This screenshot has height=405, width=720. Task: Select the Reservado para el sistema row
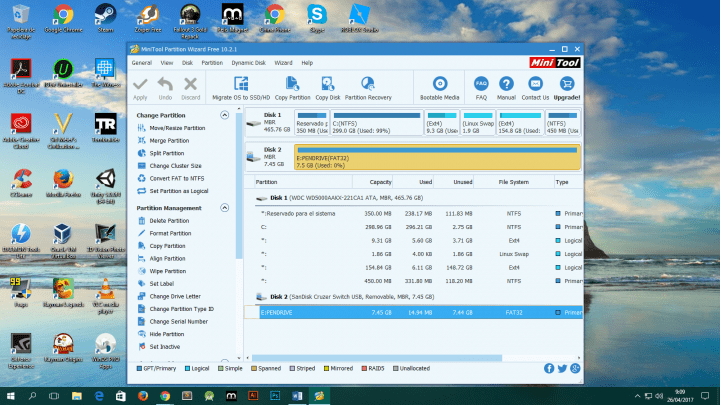coord(413,214)
